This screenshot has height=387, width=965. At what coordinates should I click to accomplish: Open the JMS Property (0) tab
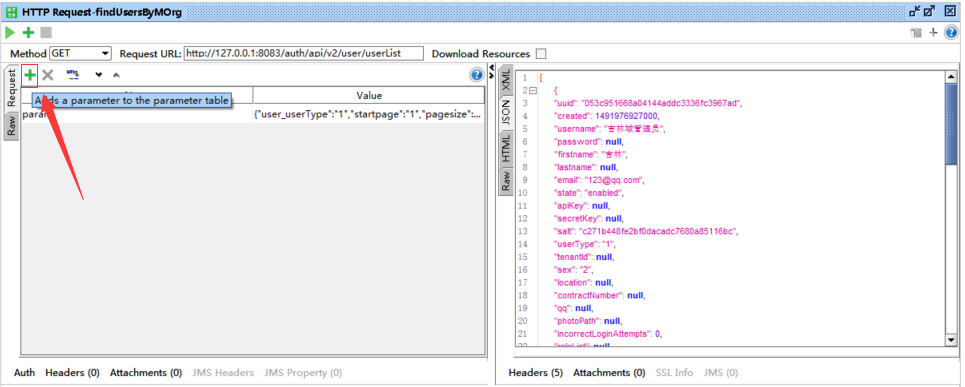pyautogui.click(x=303, y=372)
